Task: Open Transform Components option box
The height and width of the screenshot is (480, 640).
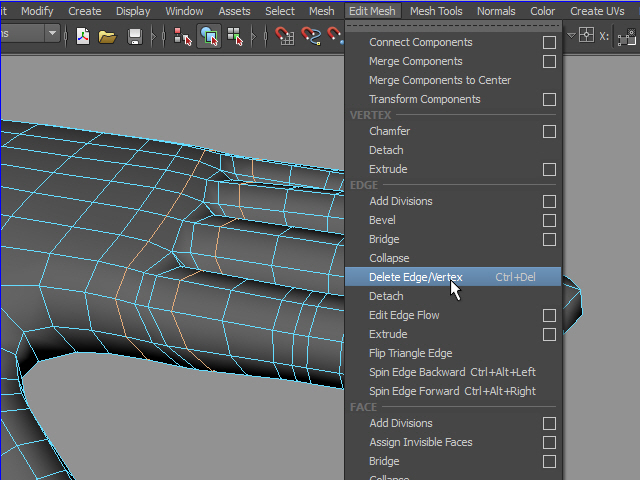Action: (x=549, y=100)
